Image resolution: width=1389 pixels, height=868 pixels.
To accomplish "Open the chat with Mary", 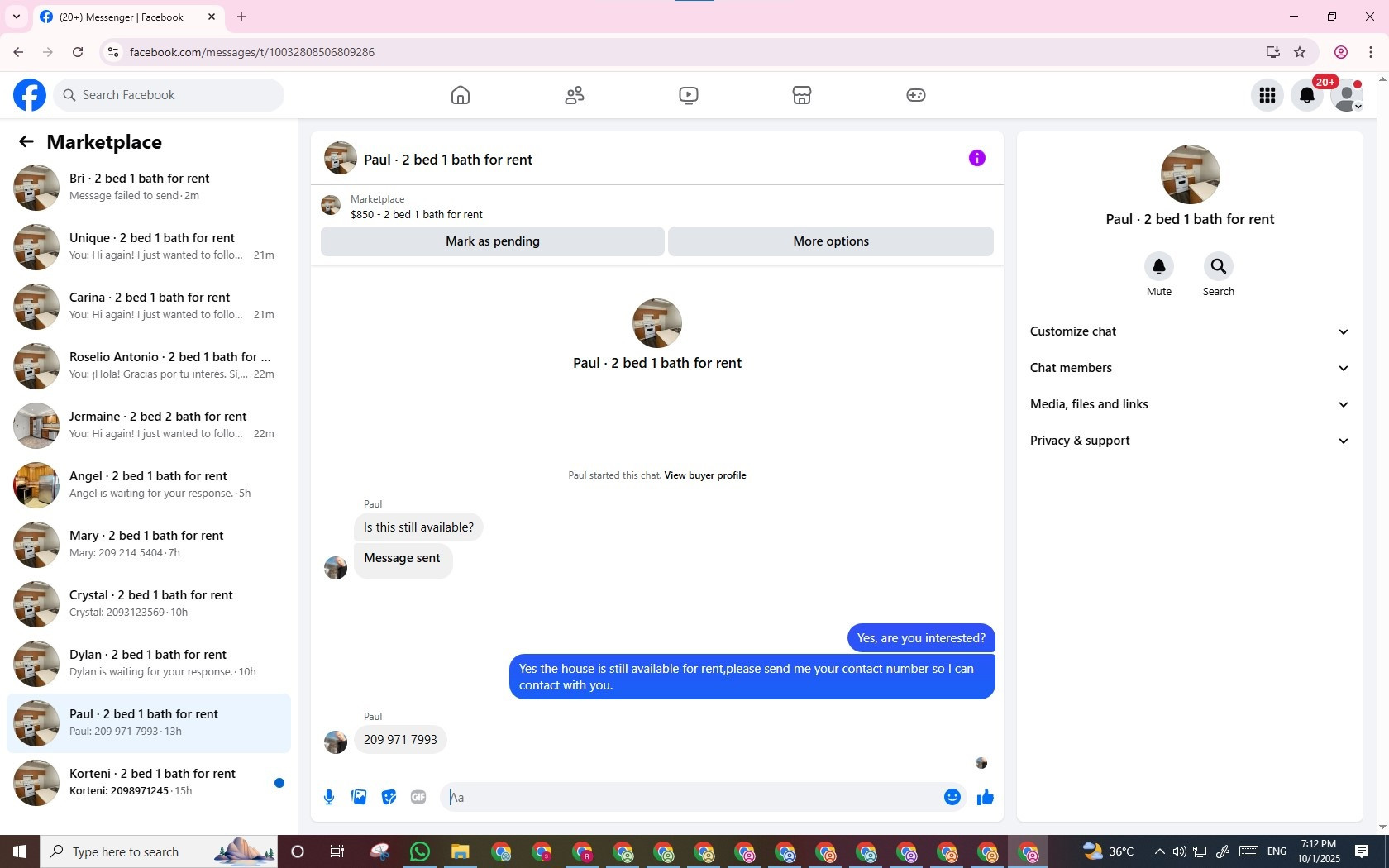I will [149, 544].
